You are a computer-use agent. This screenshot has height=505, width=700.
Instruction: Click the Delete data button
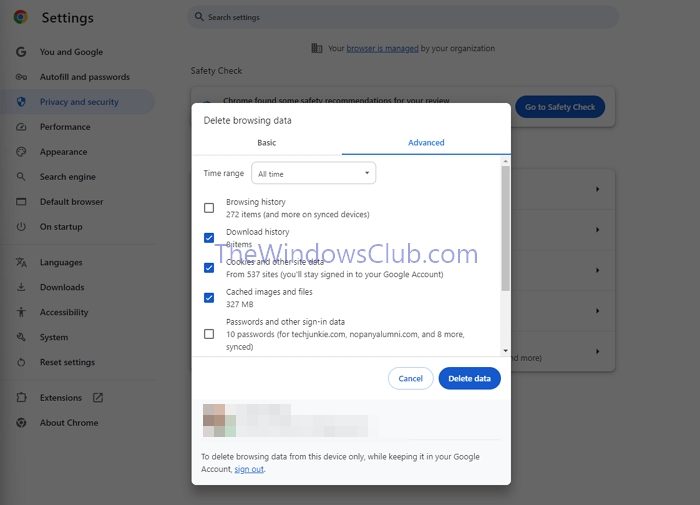click(x=469, y=378)
